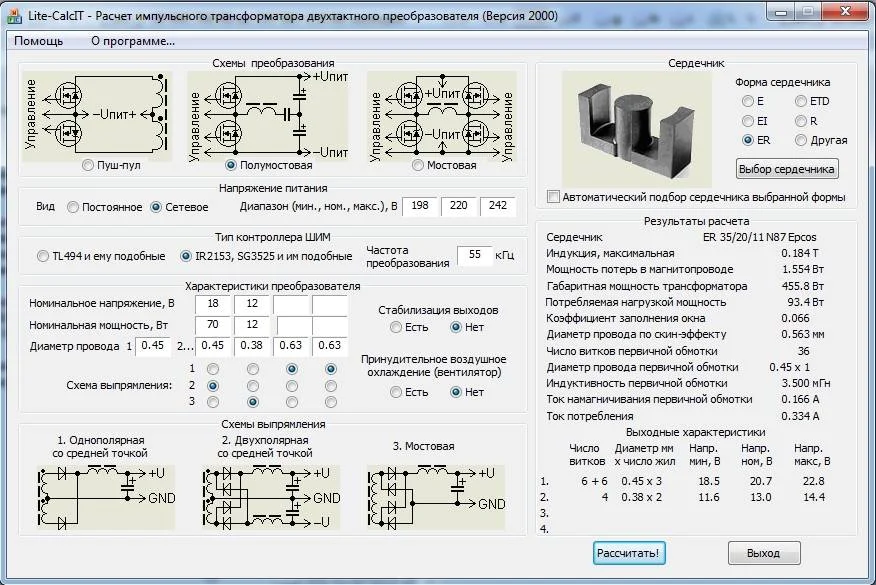The image size is (876, 585).
Task: Click the bipolar center-tap rectifier diagram
Action: (x=271, y=497)
